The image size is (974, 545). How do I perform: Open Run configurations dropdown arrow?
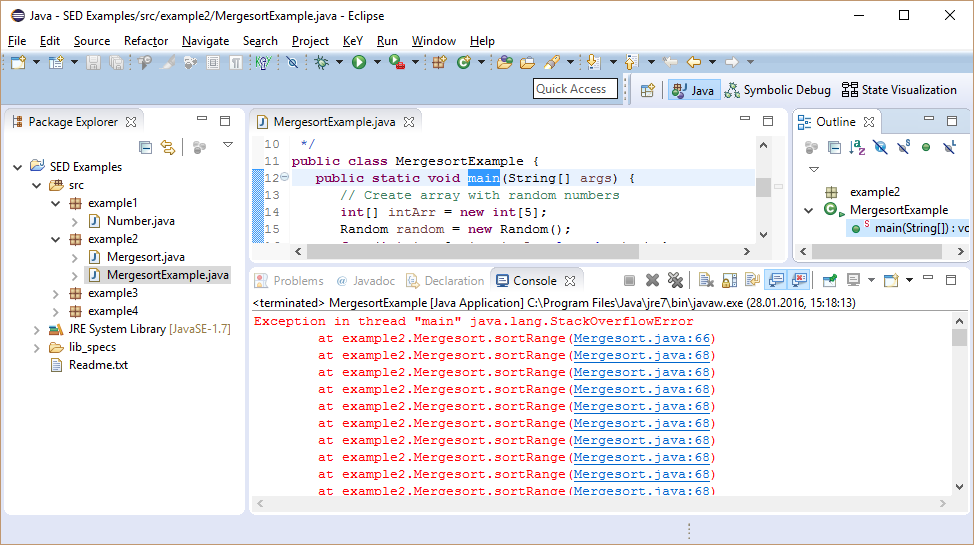click(x=376, y=62)
